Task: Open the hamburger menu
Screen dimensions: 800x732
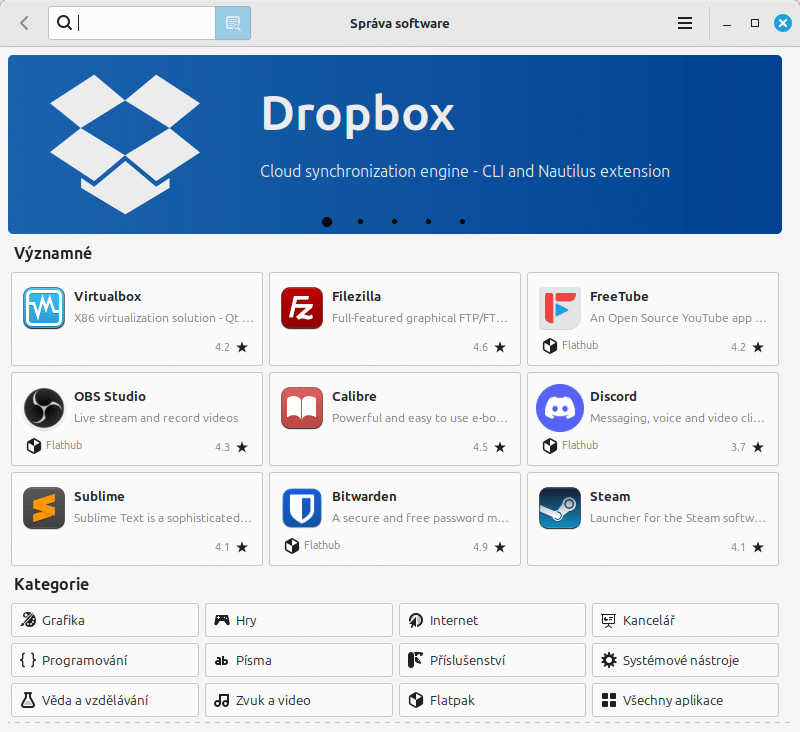Action: pyautogui.click(x=685, y=23)
